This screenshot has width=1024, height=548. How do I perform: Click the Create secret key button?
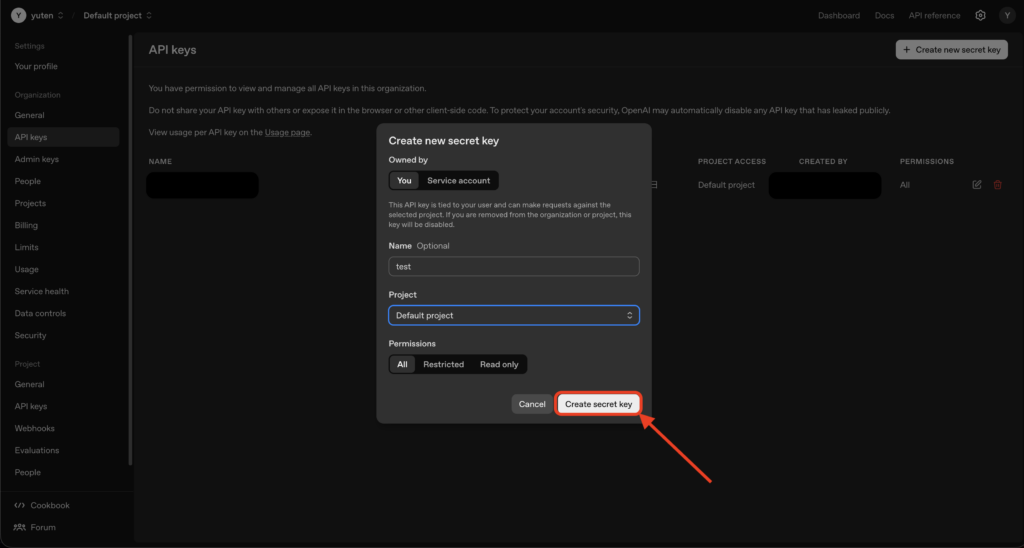tap(598, 404)
